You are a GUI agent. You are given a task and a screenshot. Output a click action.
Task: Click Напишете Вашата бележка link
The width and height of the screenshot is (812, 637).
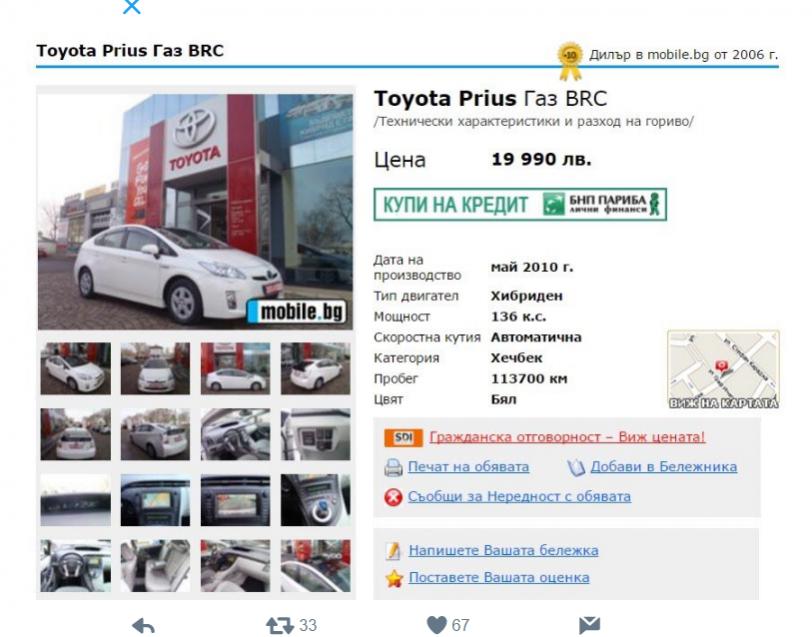coord(503,551)
